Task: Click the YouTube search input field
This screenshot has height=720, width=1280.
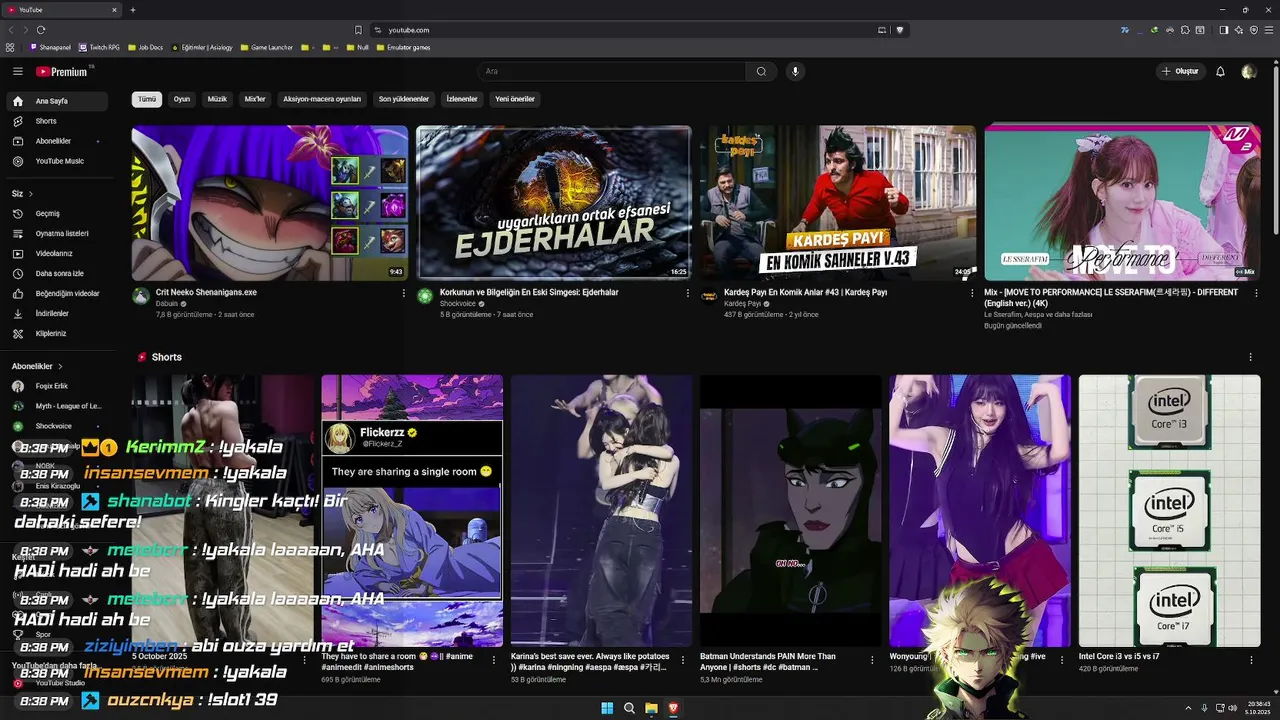Action: tap(610, 71)
